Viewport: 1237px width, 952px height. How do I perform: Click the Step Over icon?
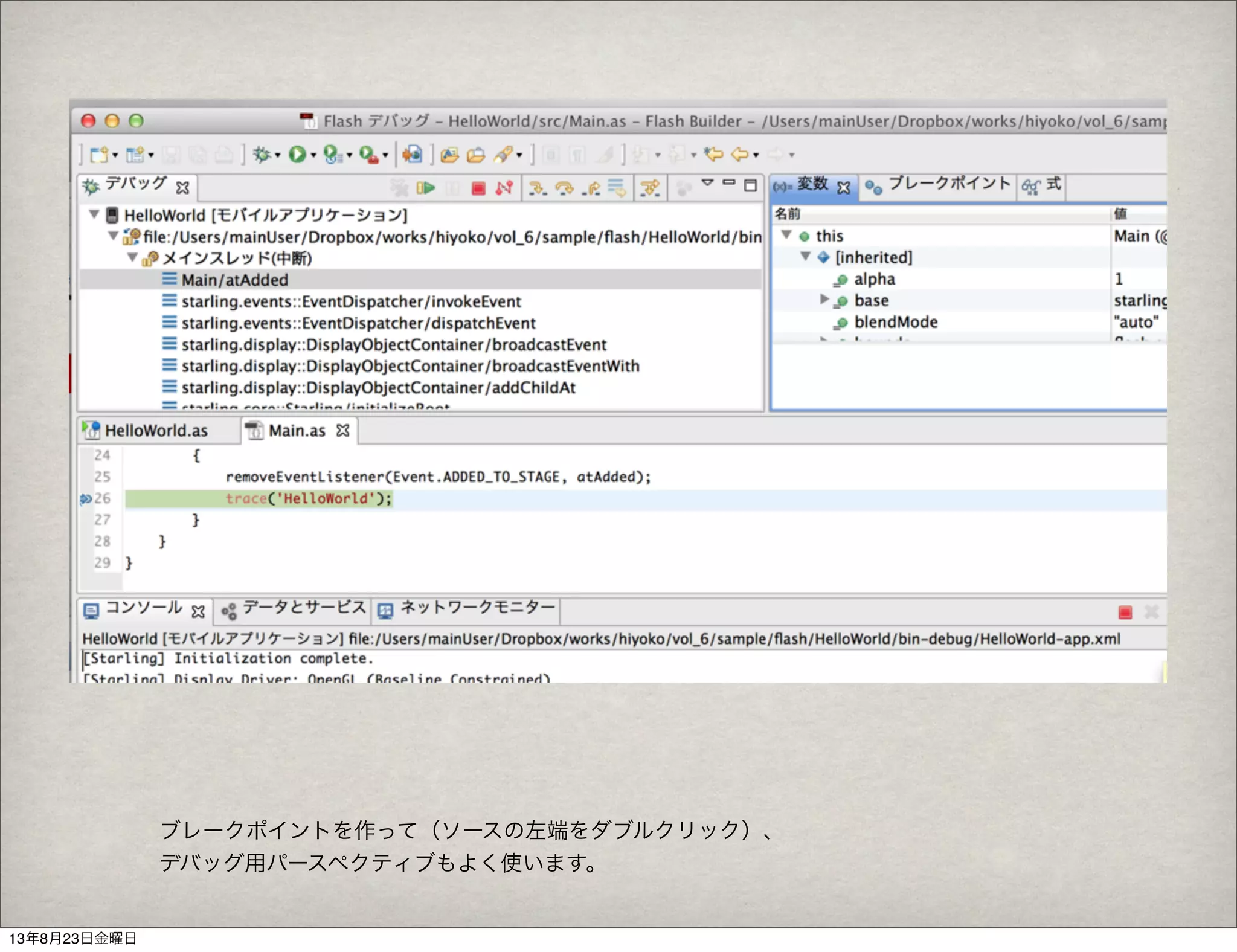pyautogui.click(x=565, y=188)
